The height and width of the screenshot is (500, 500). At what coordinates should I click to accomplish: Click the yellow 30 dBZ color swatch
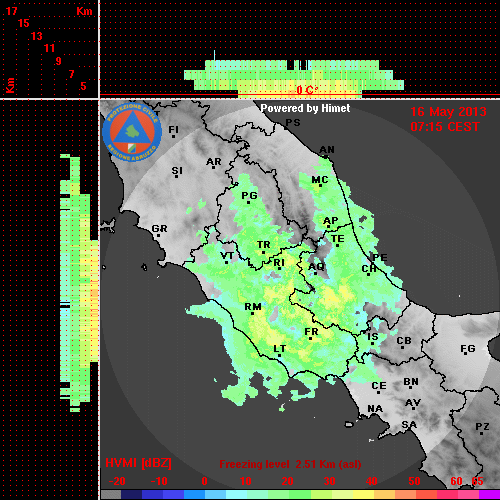click(x=342, y=494)
